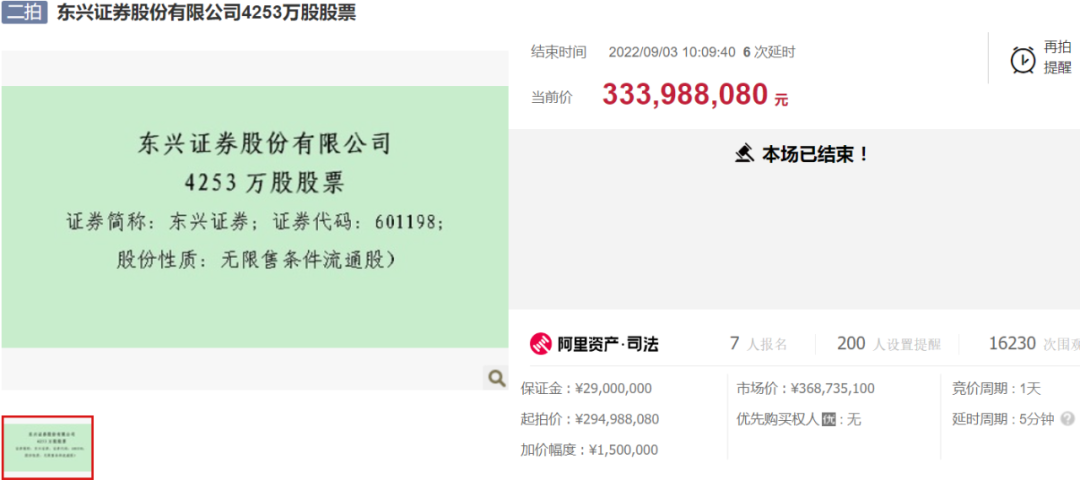Click the 200 人设置提醒 count
The height and width of the screenshot is (496, 1080).
pyautogui.click(x=889, y=344)
